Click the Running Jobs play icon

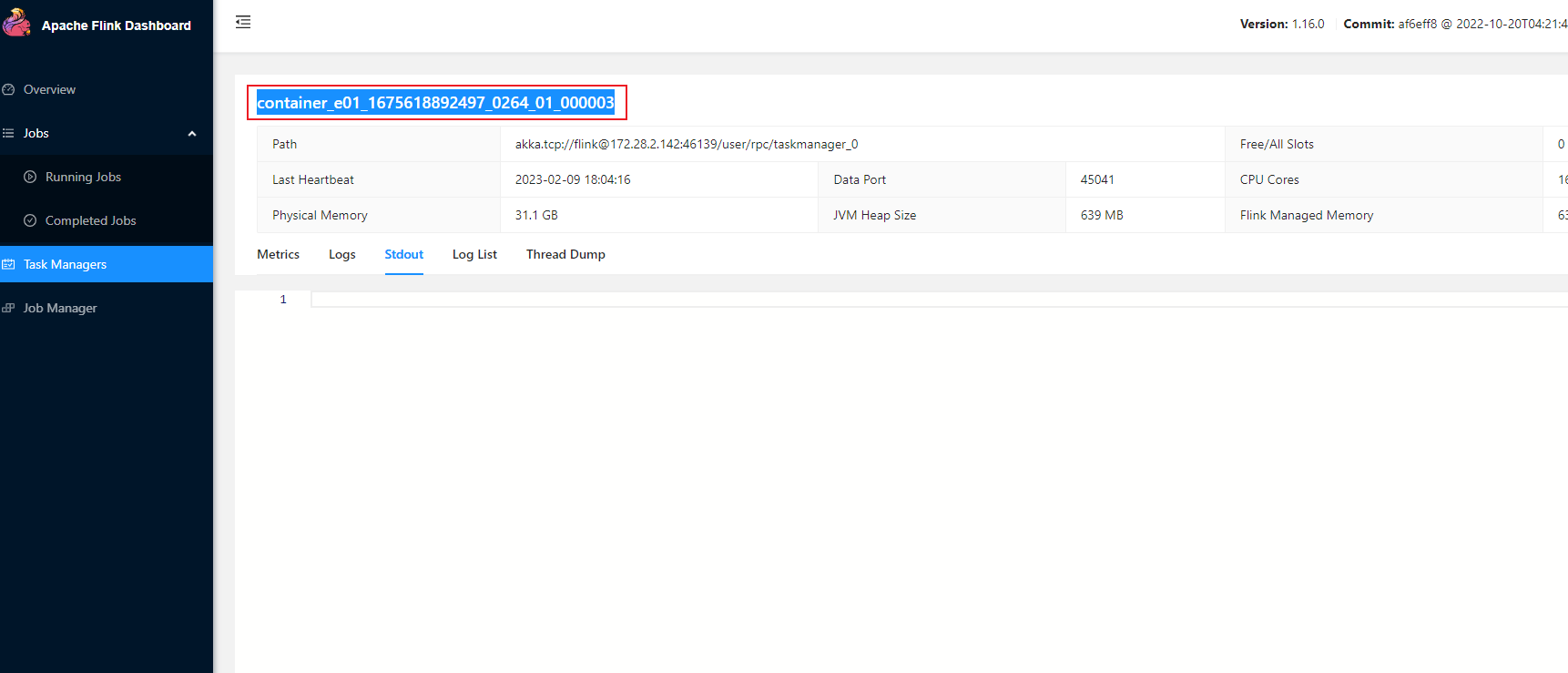30,177
